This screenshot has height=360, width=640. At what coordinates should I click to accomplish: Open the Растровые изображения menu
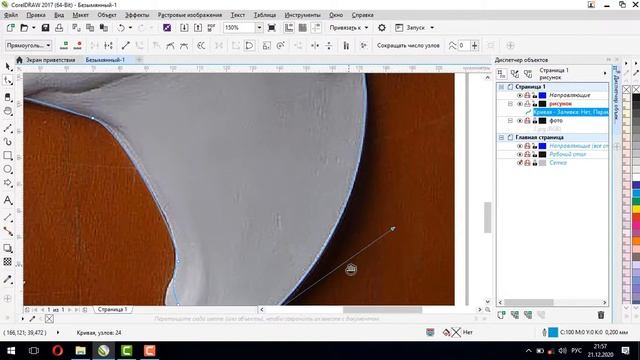coord(190,15)
